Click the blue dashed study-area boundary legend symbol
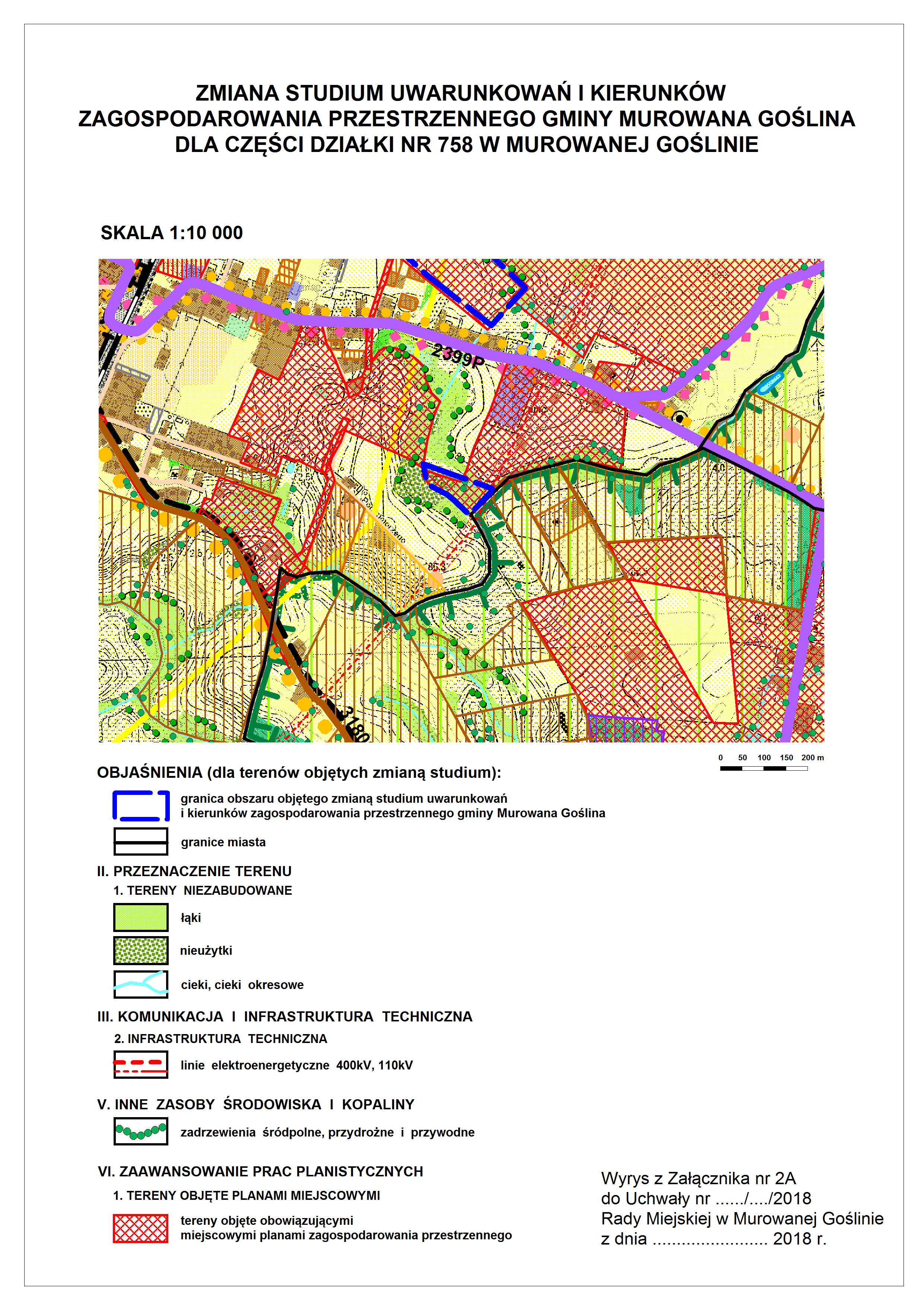The width and height of the screenshot is (924, 1306). [x=141, y=805]
